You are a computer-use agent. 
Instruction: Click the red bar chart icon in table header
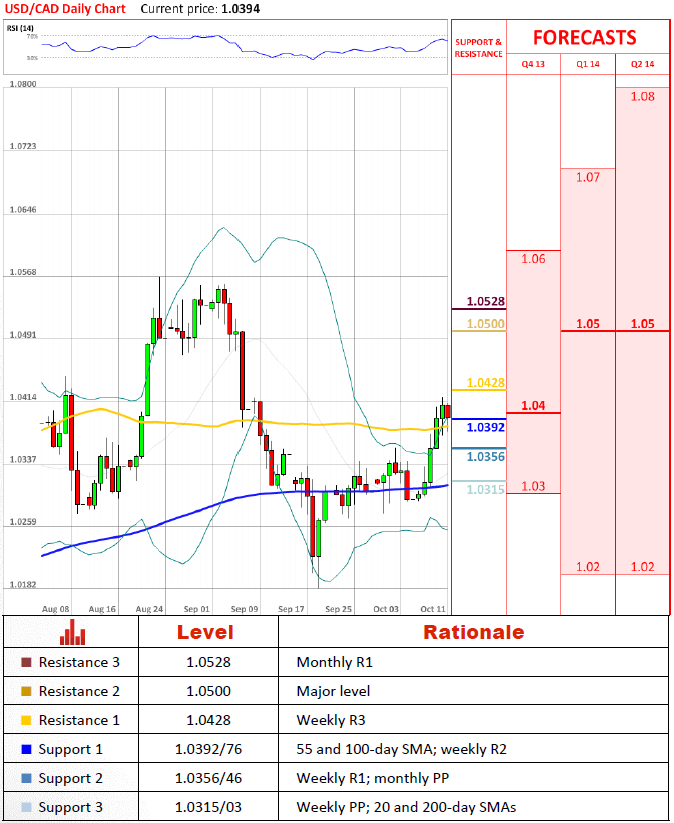pyautogui.click(x=72, y=632)
